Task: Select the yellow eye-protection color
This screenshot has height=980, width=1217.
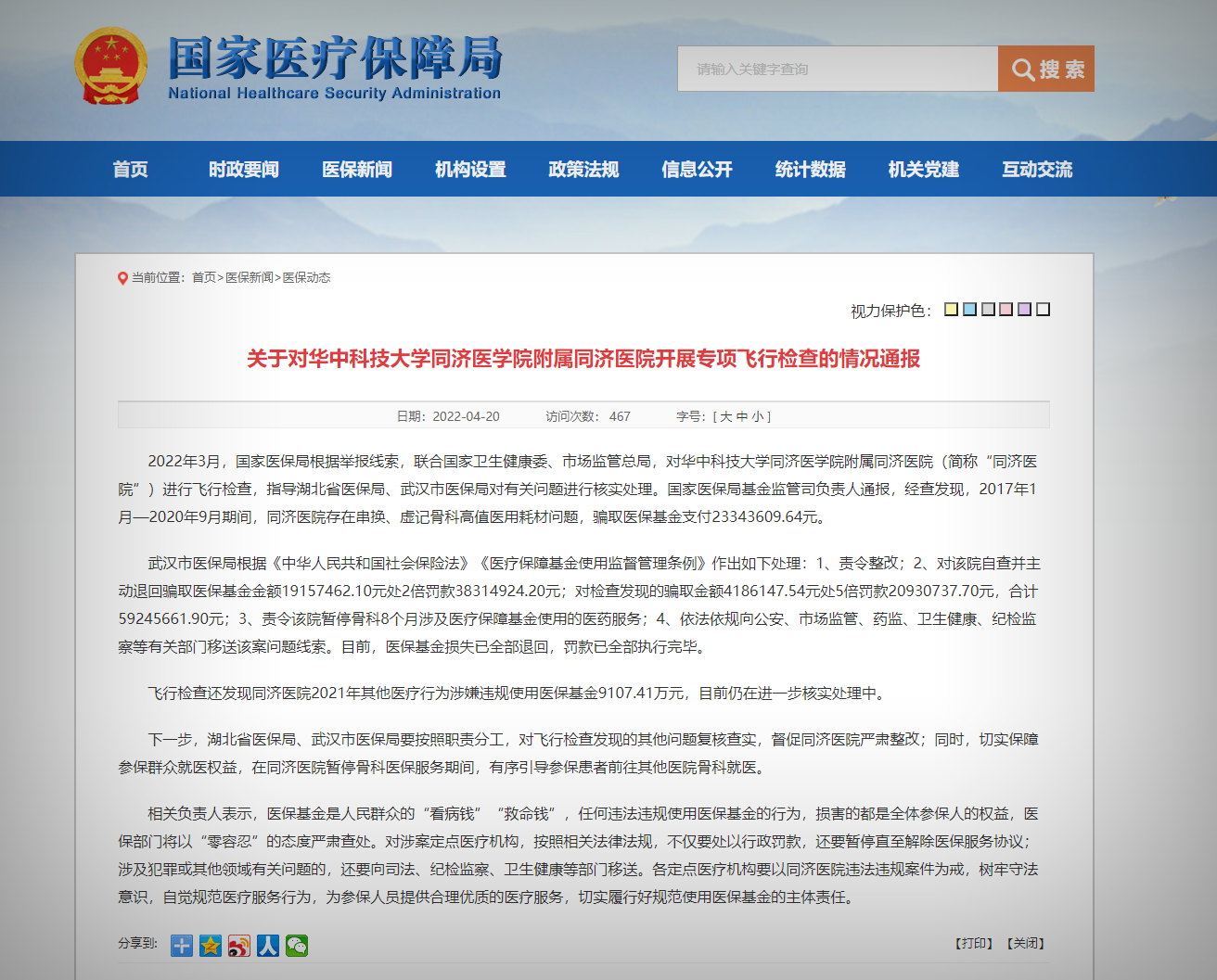Action: coord(951,309)
